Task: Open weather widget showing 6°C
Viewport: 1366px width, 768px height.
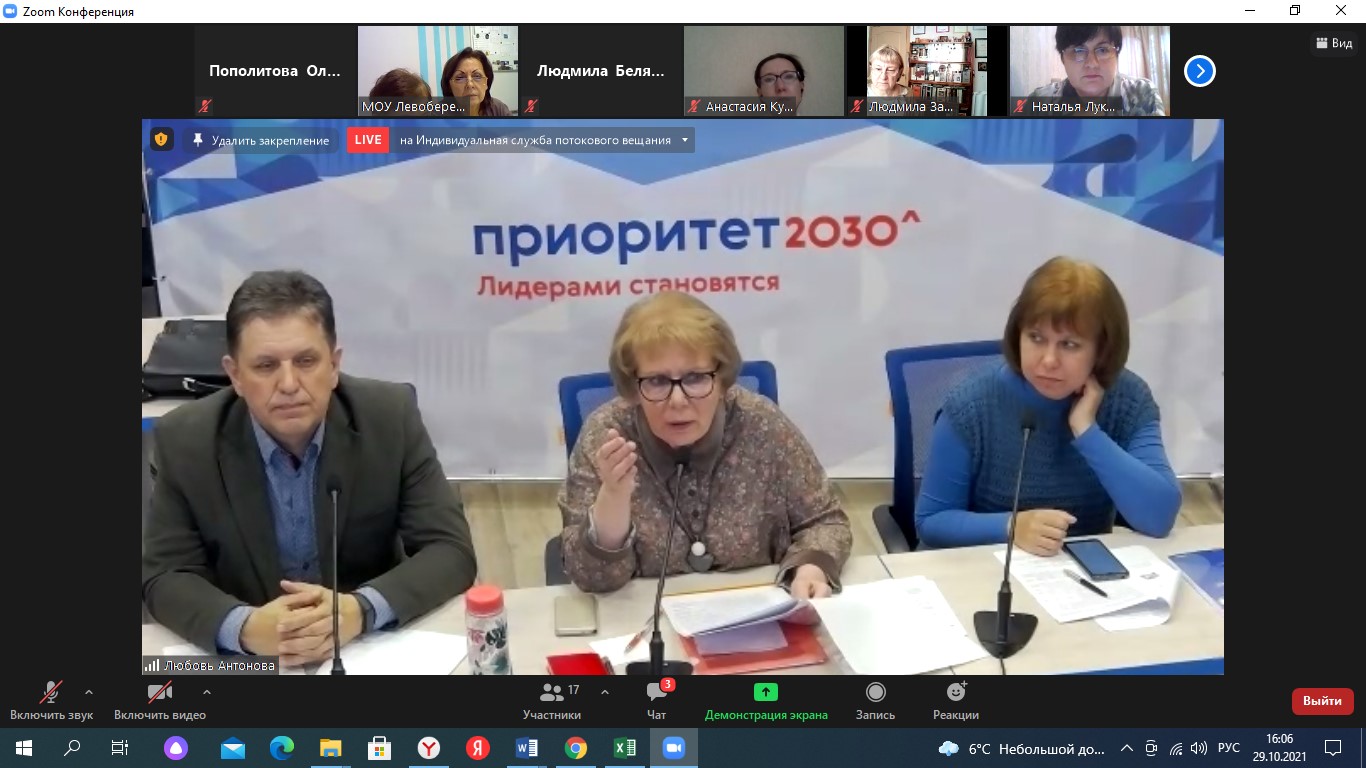Action: [x=1021, y=748]
